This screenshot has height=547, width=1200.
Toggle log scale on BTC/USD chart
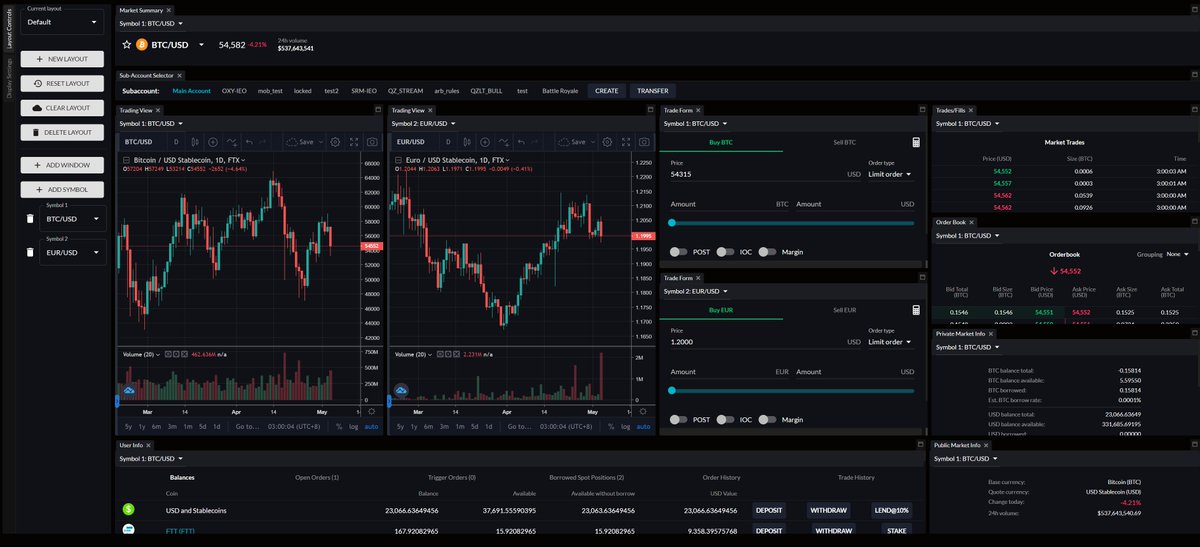[x=354, y=427]
